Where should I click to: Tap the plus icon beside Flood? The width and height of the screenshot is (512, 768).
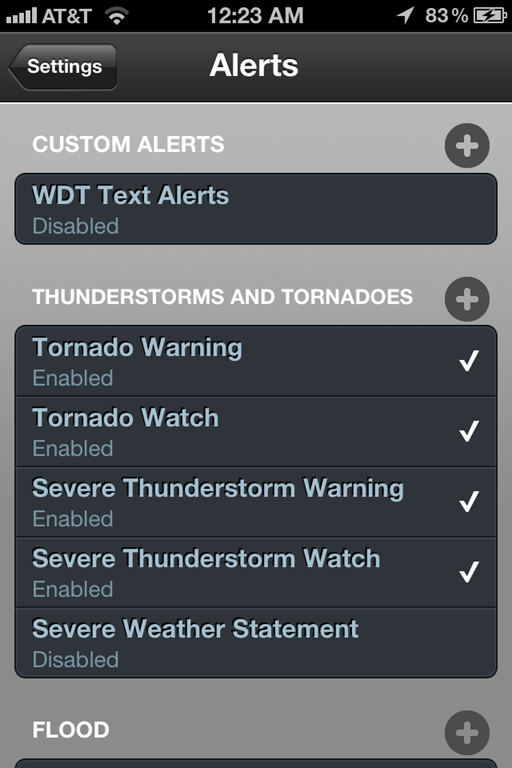tap(467, 732)
